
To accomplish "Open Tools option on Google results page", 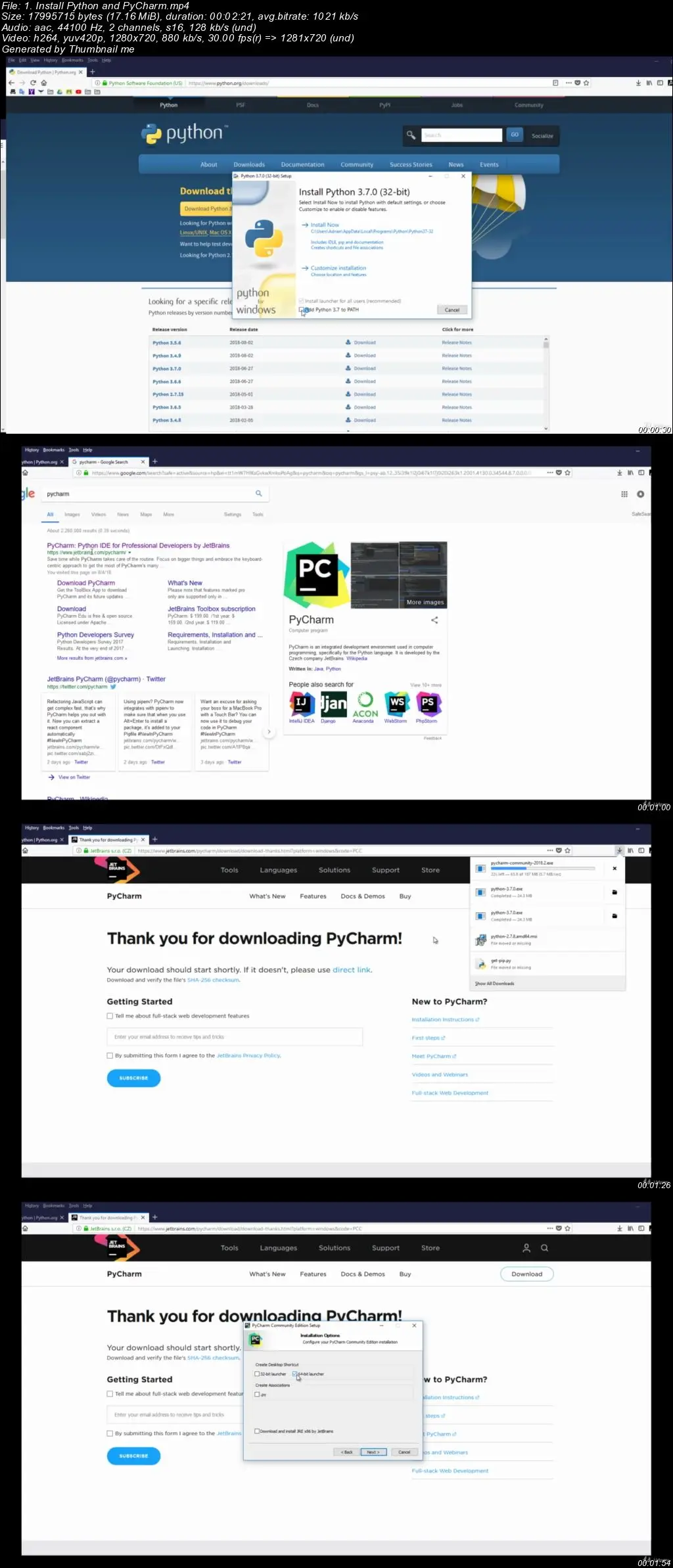I will pos(258,515).
